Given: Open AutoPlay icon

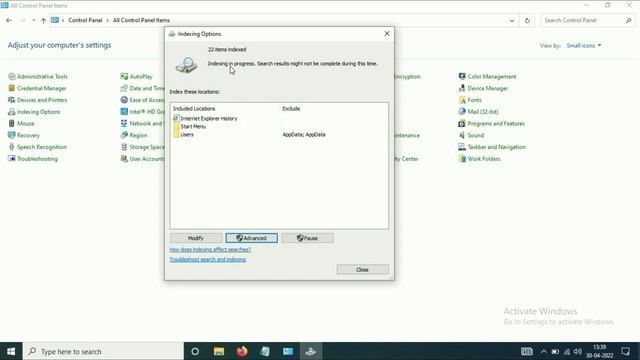Looking at the screenshot, I should click(124, 76).
